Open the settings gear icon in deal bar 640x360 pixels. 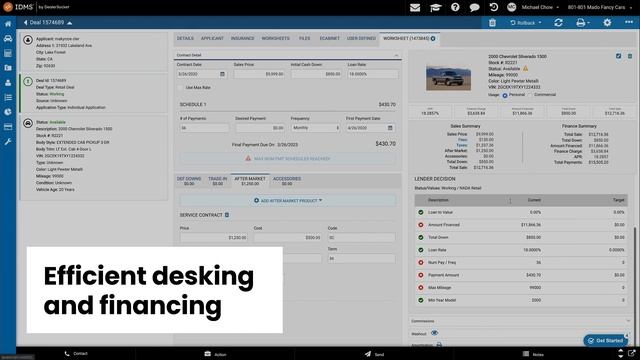pyautogui.click(x=607, y=23)
